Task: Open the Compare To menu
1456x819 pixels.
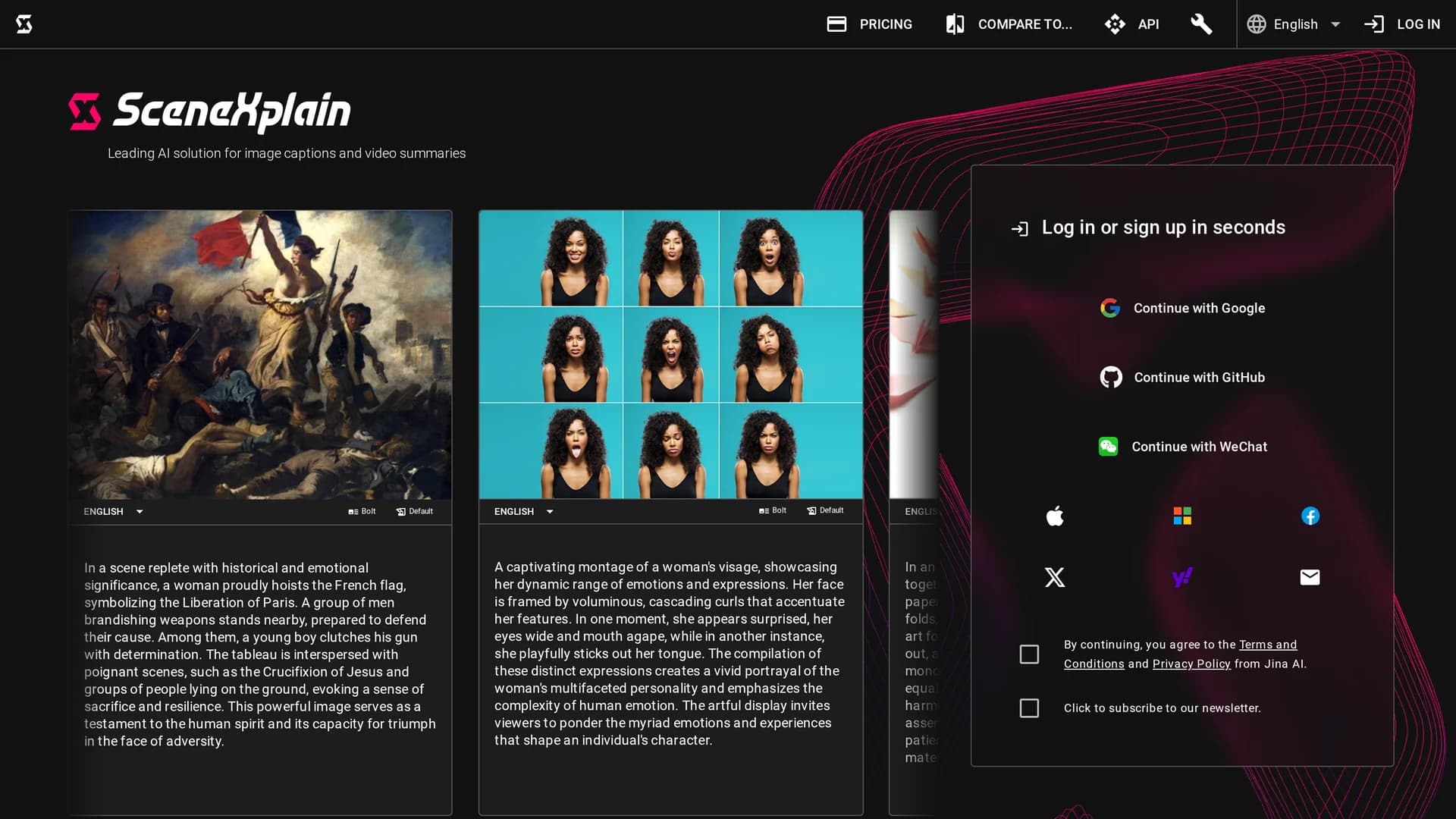Action: 1009,24
